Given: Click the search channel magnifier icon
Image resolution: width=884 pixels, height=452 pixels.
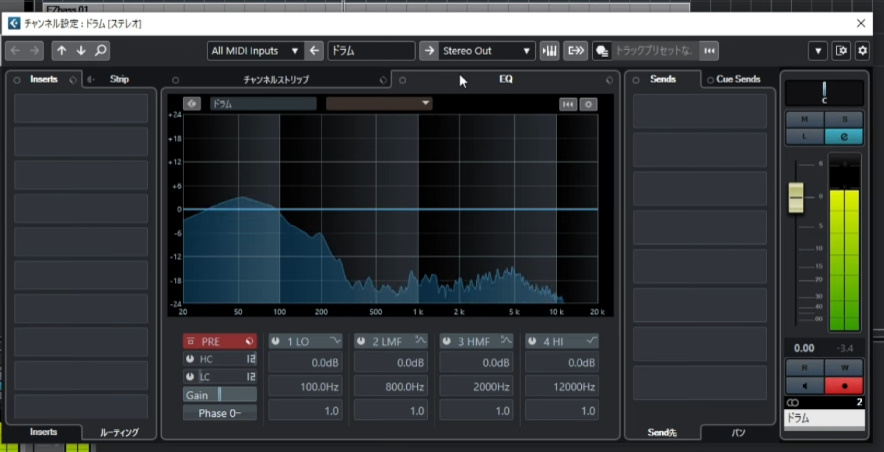Looking at the screenshot, I should (100, 51).
